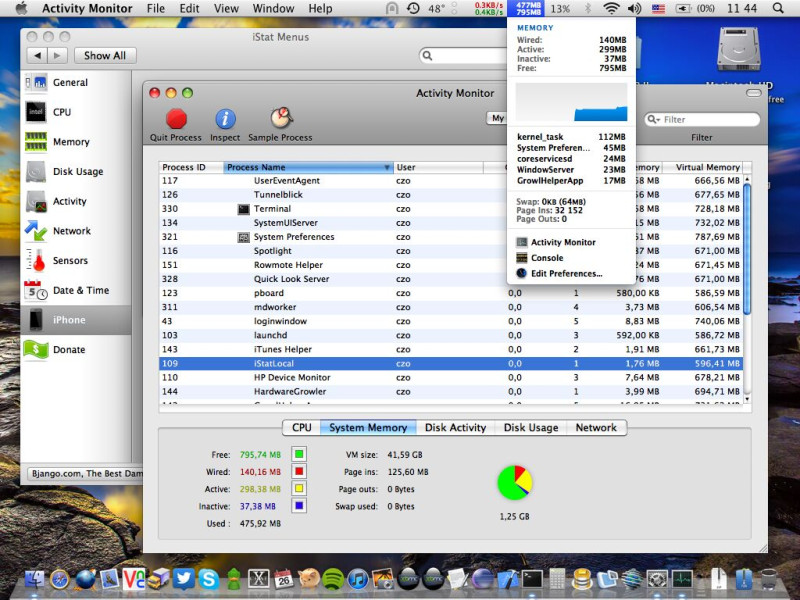Screen dimensions: 800x600
Task: Open Finder from the Dock
Action: pyautogui.click(x=35, y=579)
